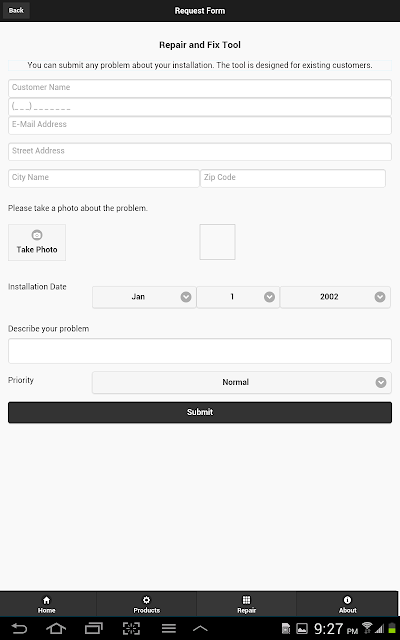400x640 pixels.
Task: Click the Submit button
Action: tap(200, 412)
